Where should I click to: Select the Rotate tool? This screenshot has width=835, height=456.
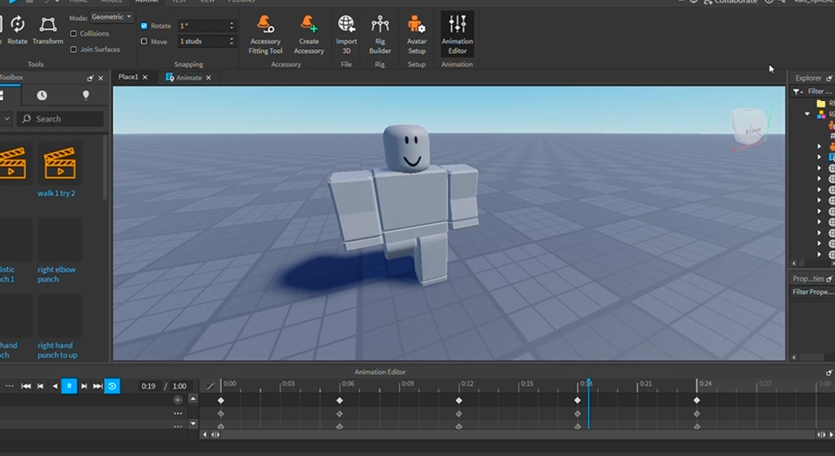click(x=18, y=31)
